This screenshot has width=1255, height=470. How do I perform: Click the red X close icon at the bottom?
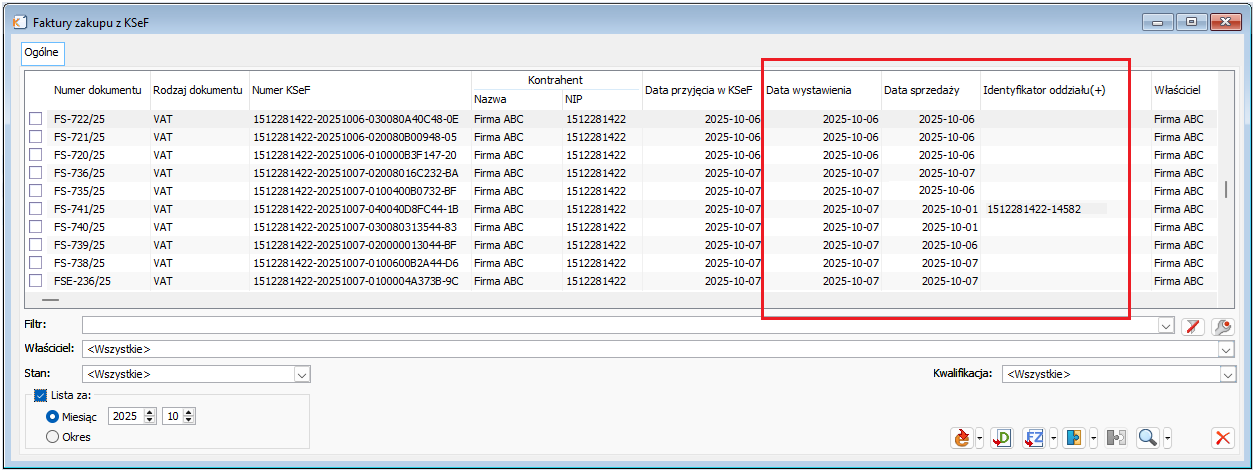tap(1223, 438)
